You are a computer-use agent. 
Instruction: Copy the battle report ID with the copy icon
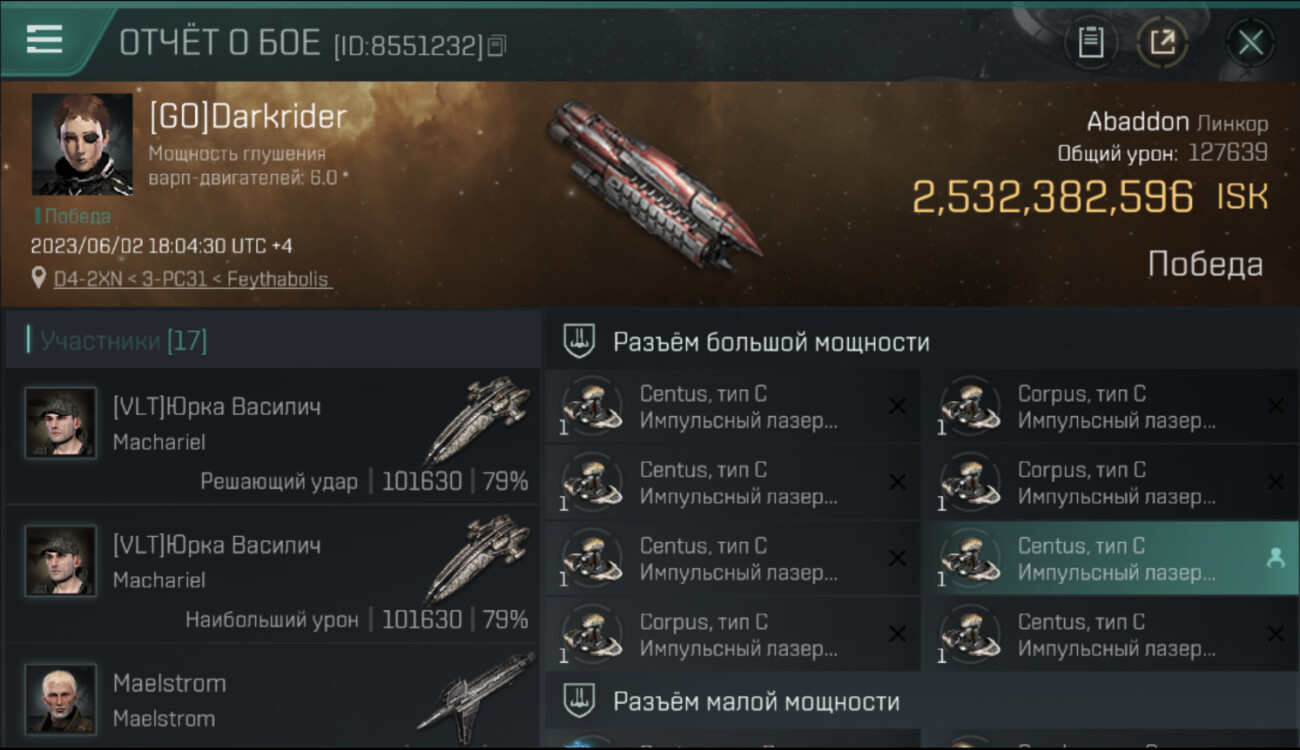coord(497,46)
